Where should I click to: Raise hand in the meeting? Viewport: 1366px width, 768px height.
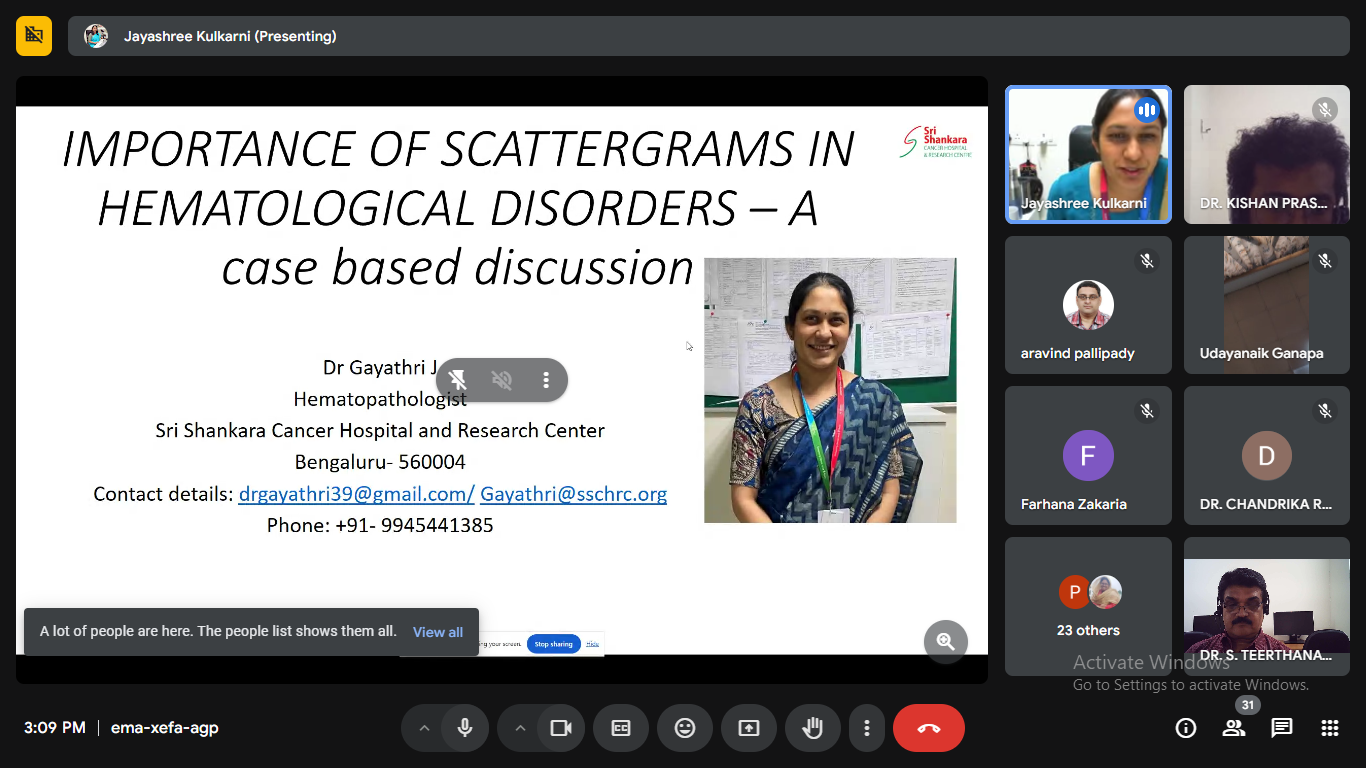813,728
